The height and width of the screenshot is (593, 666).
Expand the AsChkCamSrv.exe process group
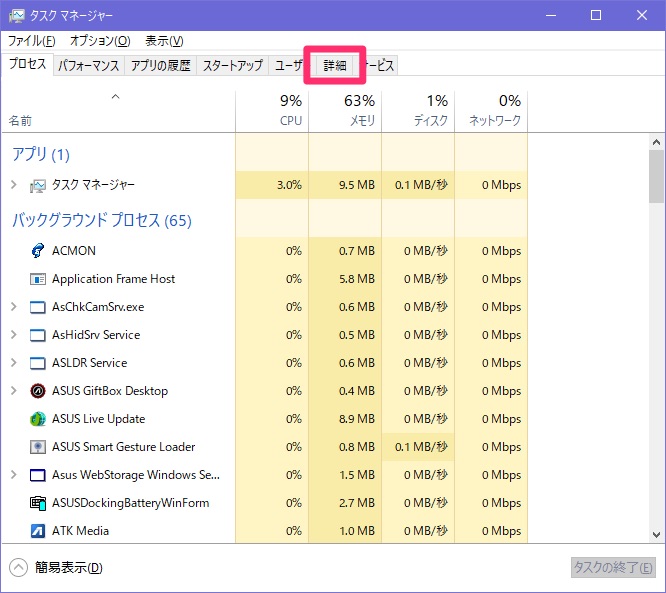[x=14, y=307]
